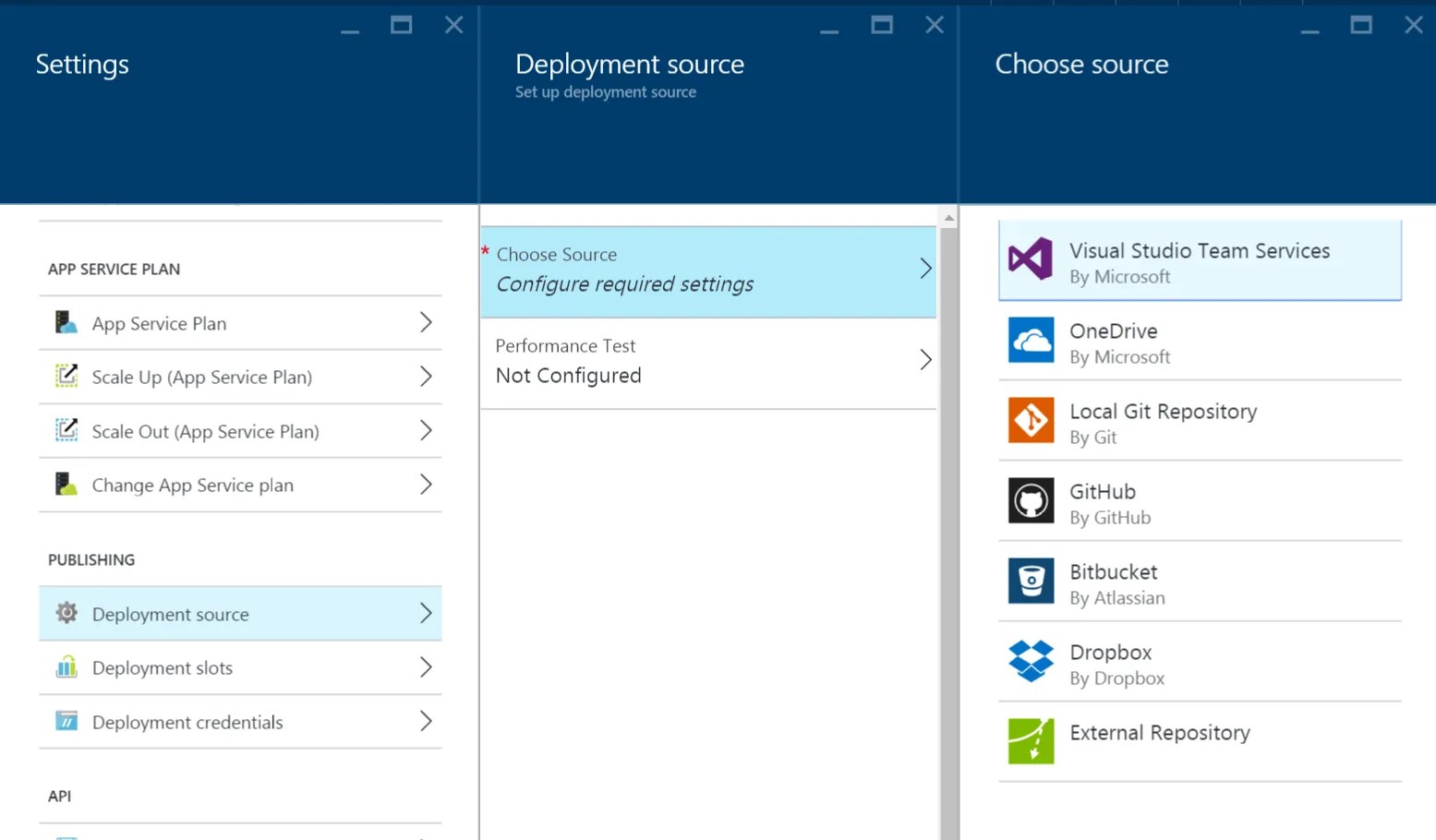Open Deployment slots settings item
Image resolution: width=1436 pixels, height=840 pixels.
[x=240, y=667]
